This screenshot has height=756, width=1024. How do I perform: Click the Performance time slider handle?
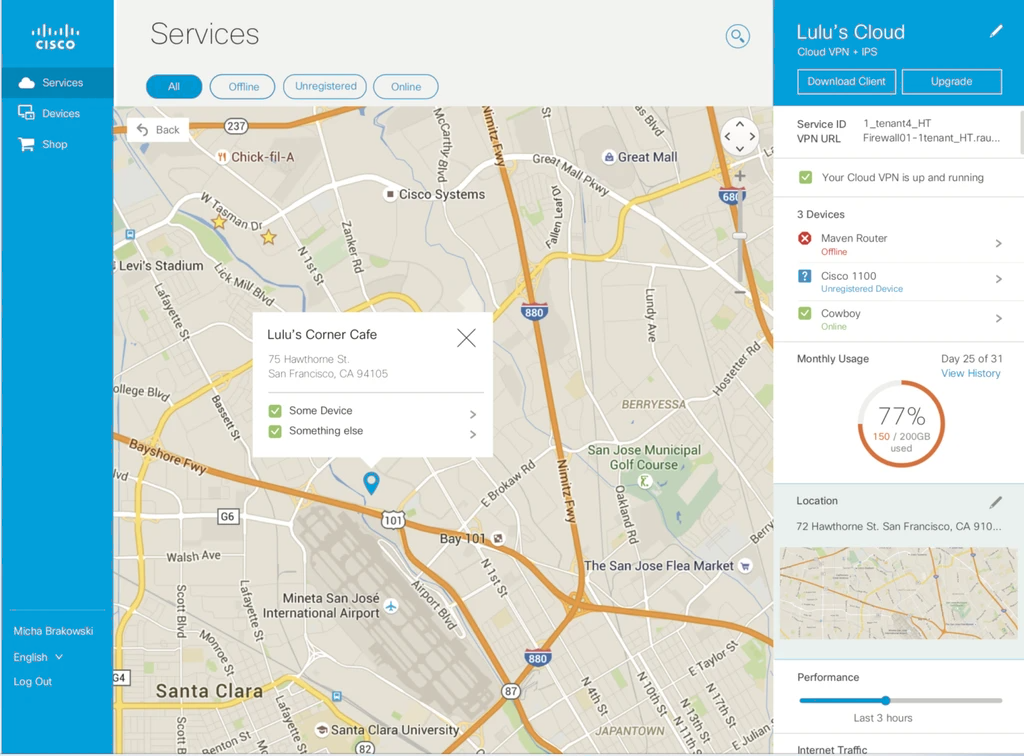click(886, 701)
